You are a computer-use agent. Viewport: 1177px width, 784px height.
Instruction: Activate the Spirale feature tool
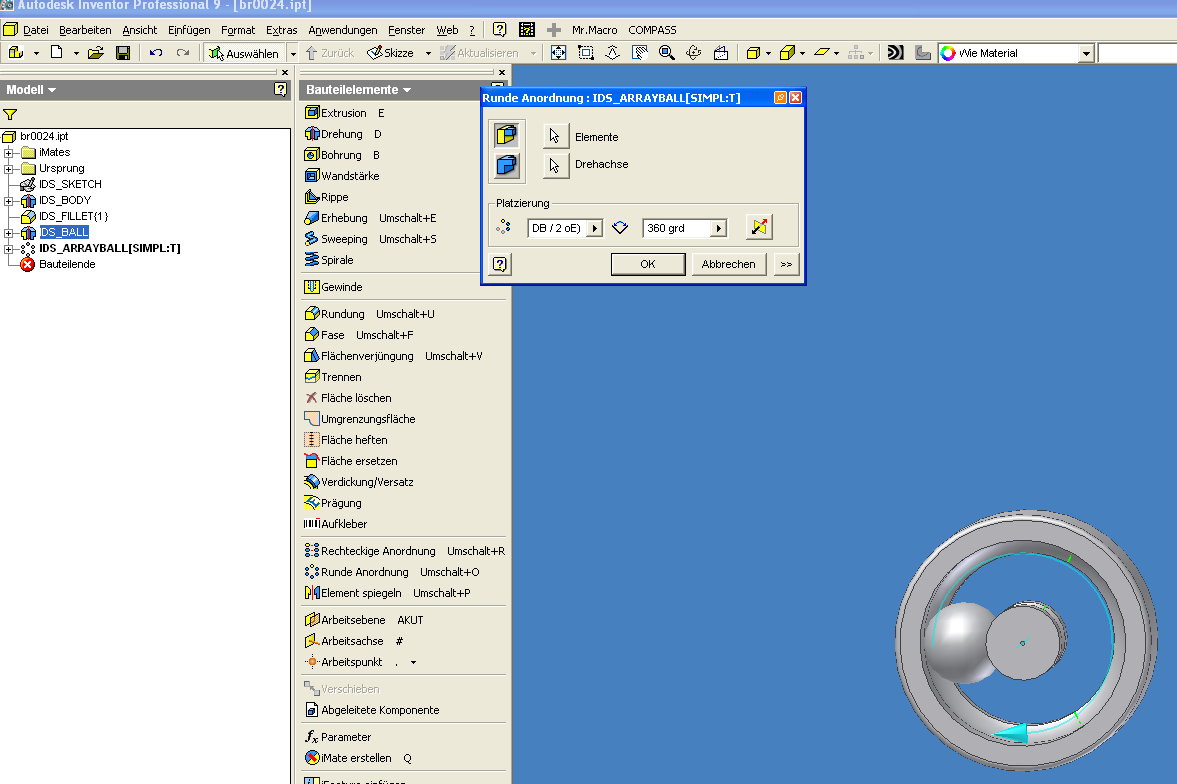click(x=336, y=260)
